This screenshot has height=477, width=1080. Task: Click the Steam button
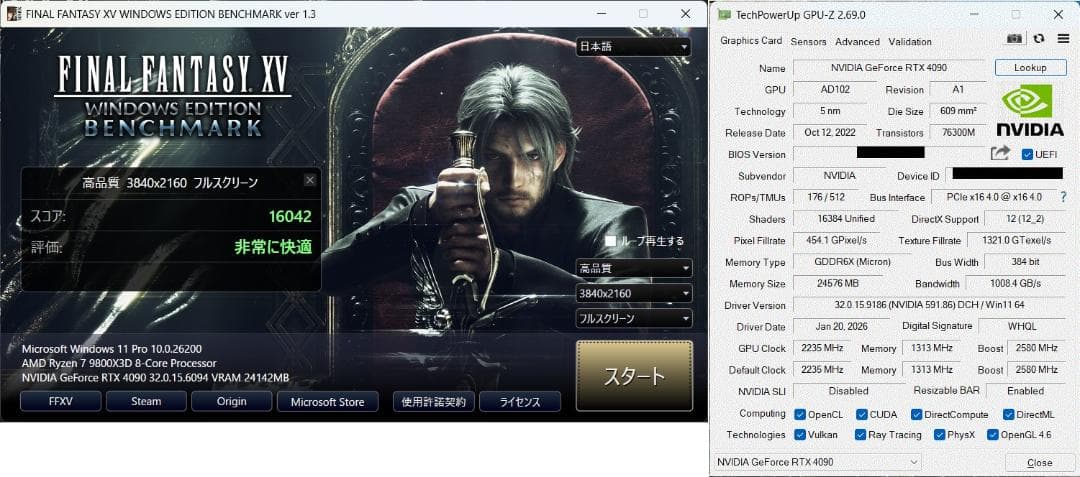click(146, 401)
